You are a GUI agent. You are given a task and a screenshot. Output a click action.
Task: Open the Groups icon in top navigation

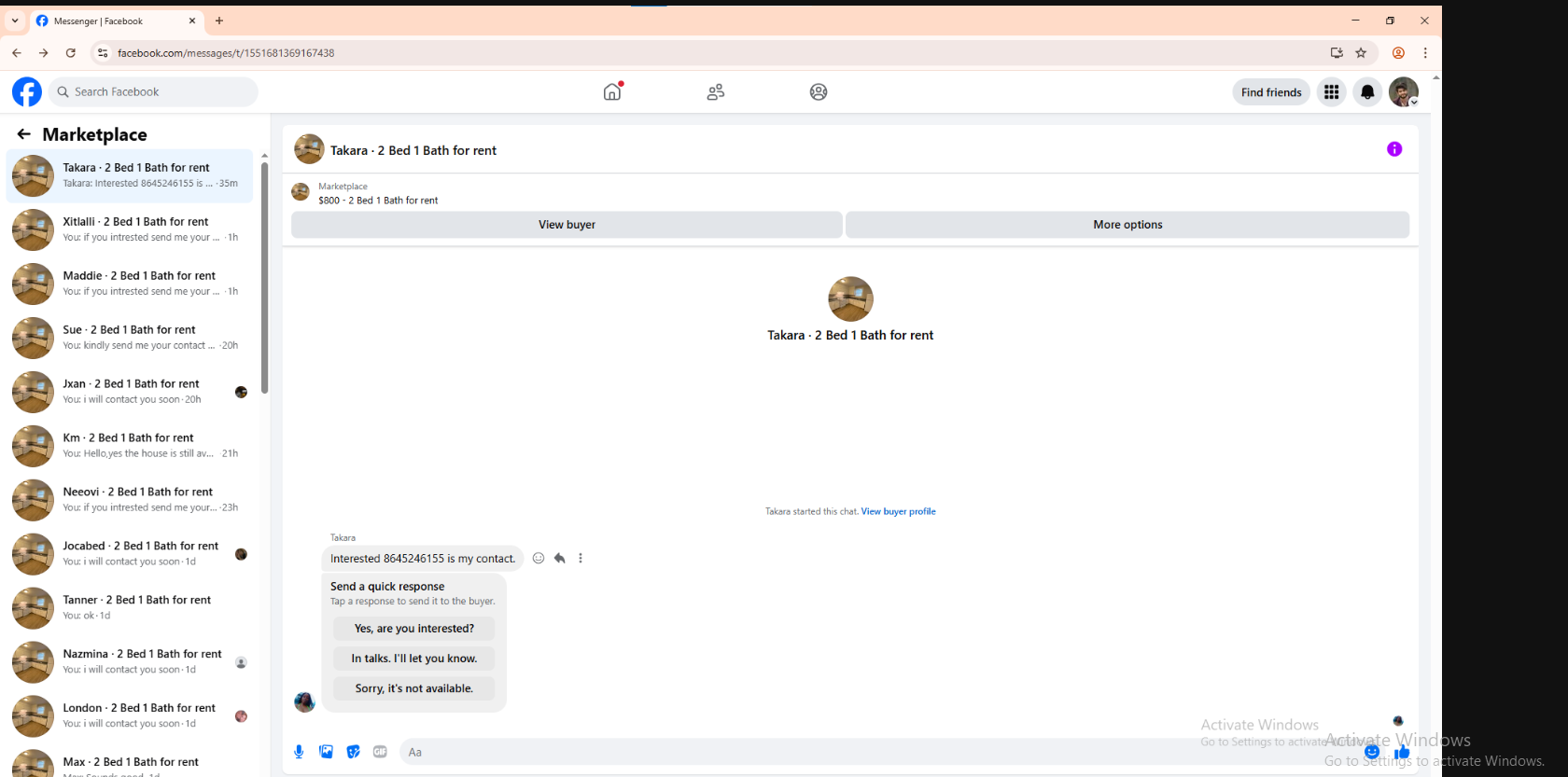point(819,91)
